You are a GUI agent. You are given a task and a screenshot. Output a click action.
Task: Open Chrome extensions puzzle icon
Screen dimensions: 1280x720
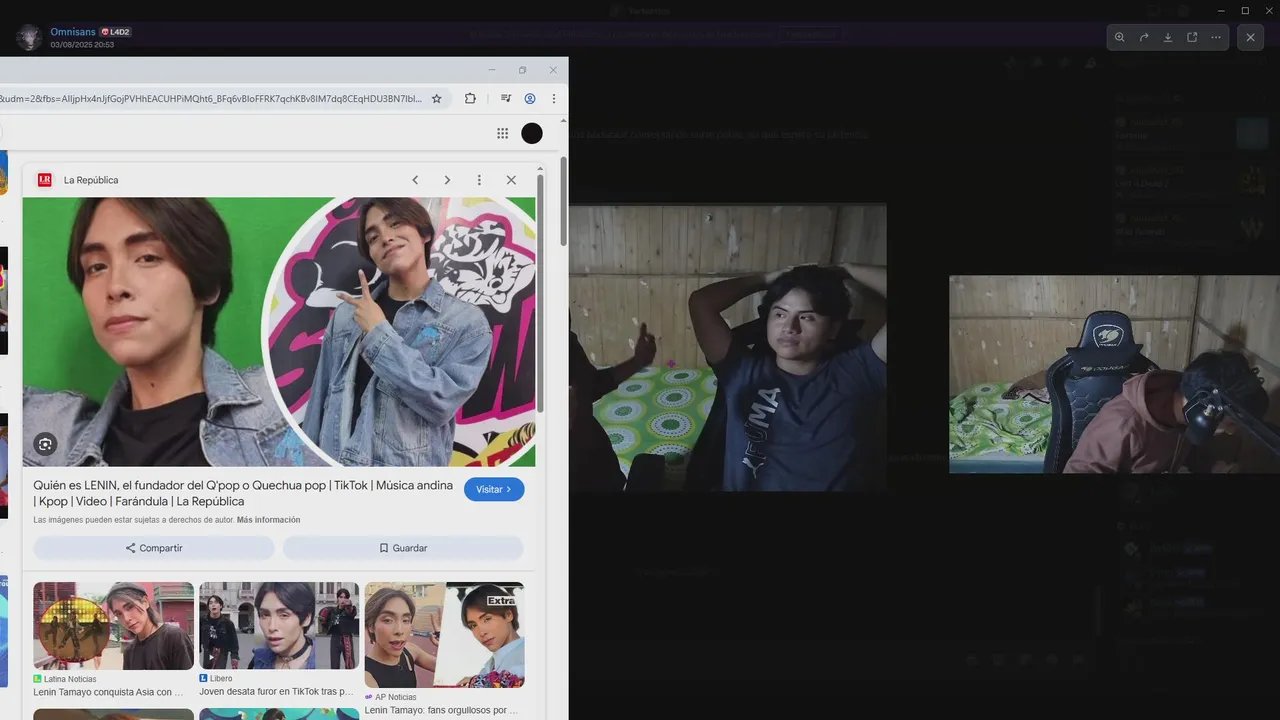click(x=470, y=99)
